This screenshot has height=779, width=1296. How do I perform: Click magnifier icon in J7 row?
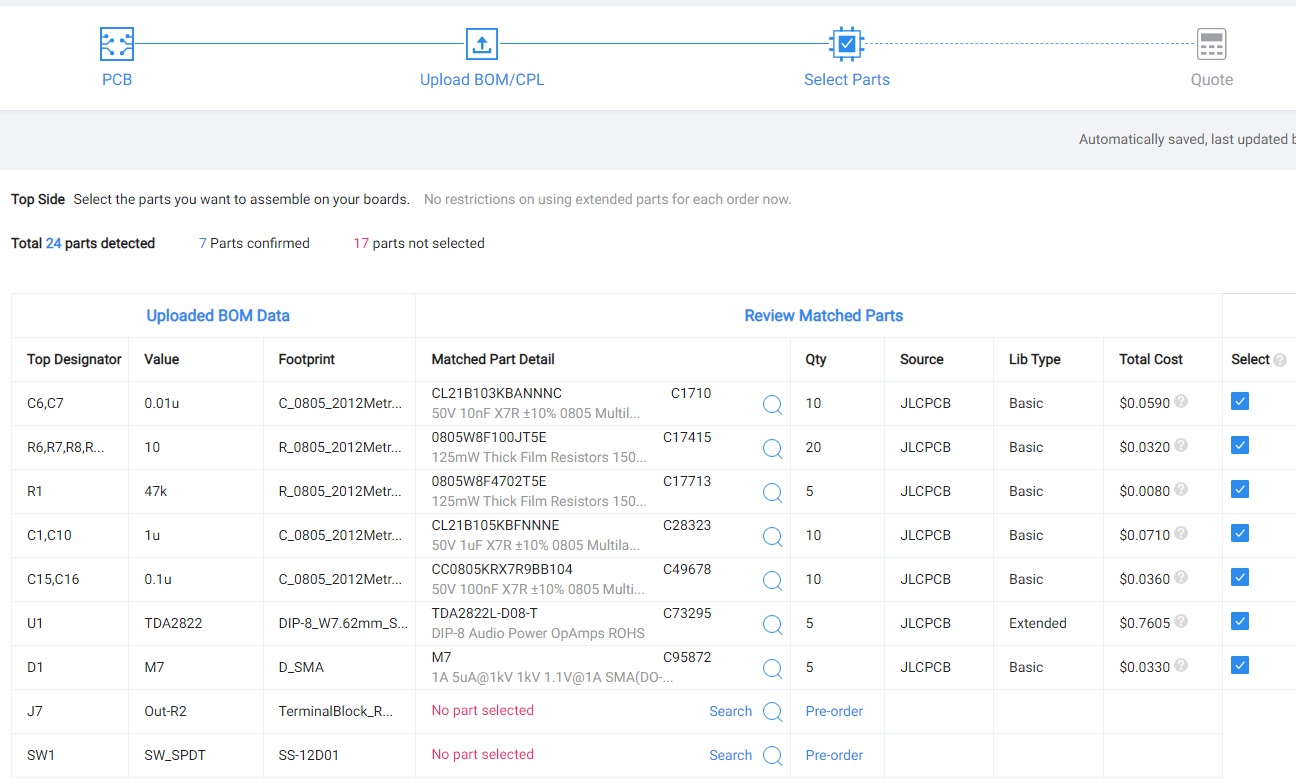tap(773, 712)
